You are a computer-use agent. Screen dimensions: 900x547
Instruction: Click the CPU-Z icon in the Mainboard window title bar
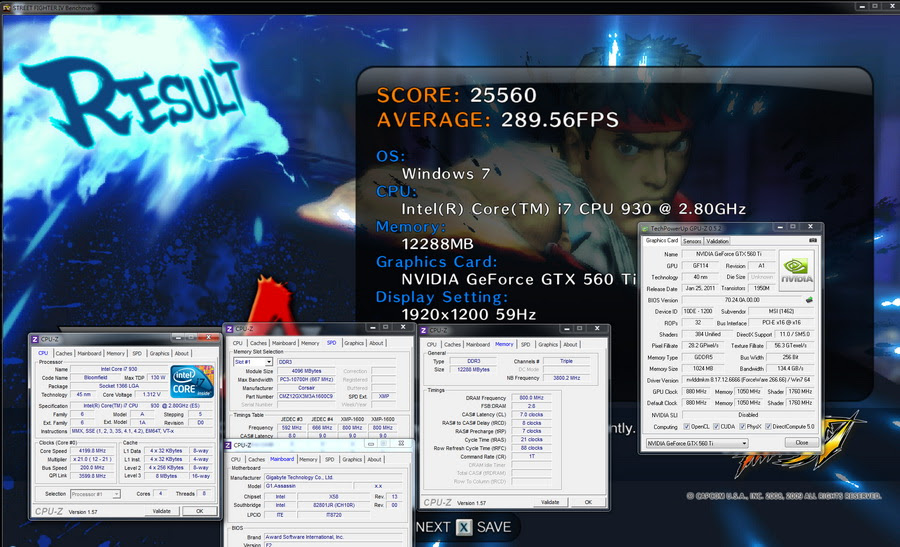coord(228,445)
